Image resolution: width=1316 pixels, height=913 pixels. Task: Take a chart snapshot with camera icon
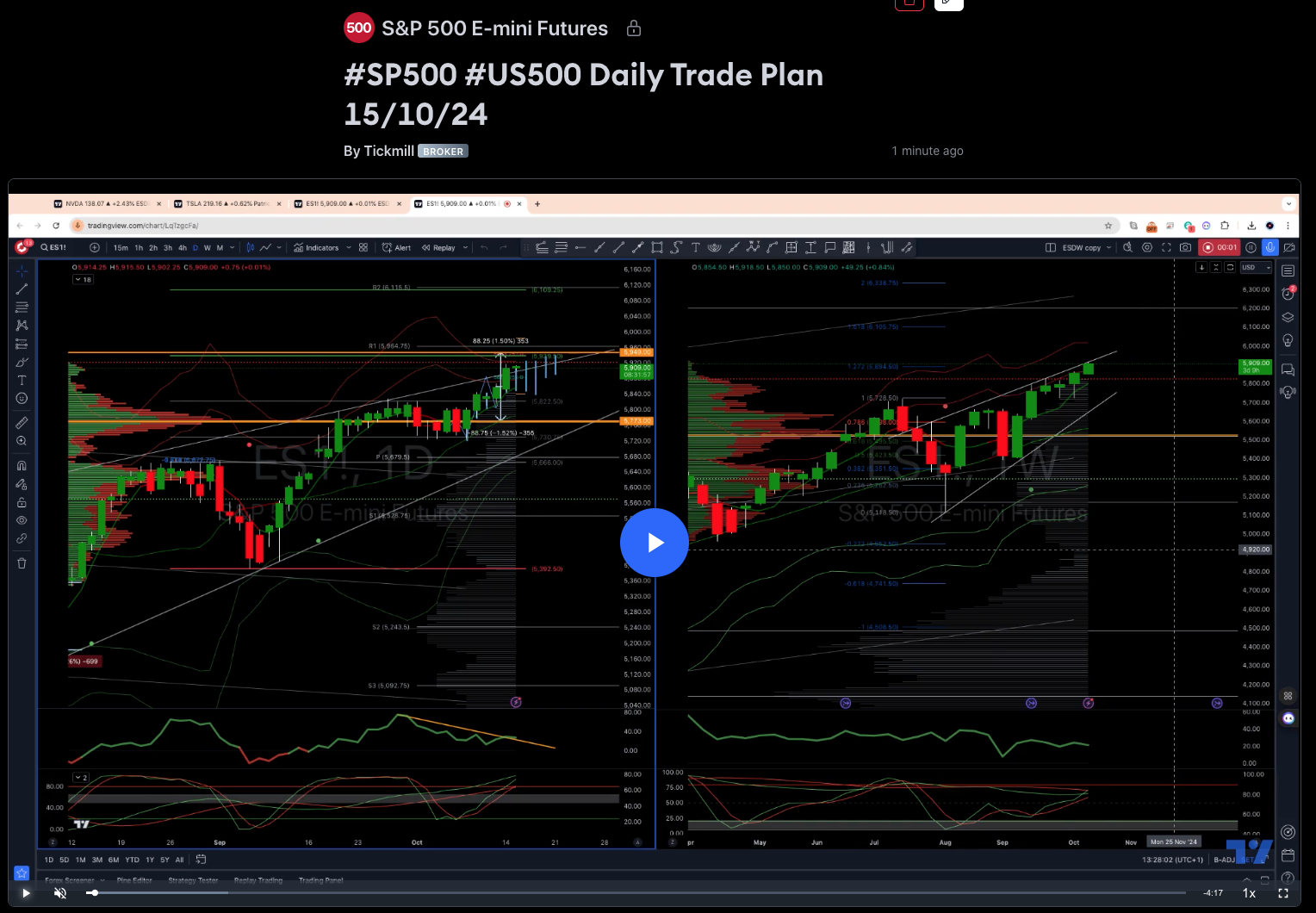click(x=1186, y=247)
